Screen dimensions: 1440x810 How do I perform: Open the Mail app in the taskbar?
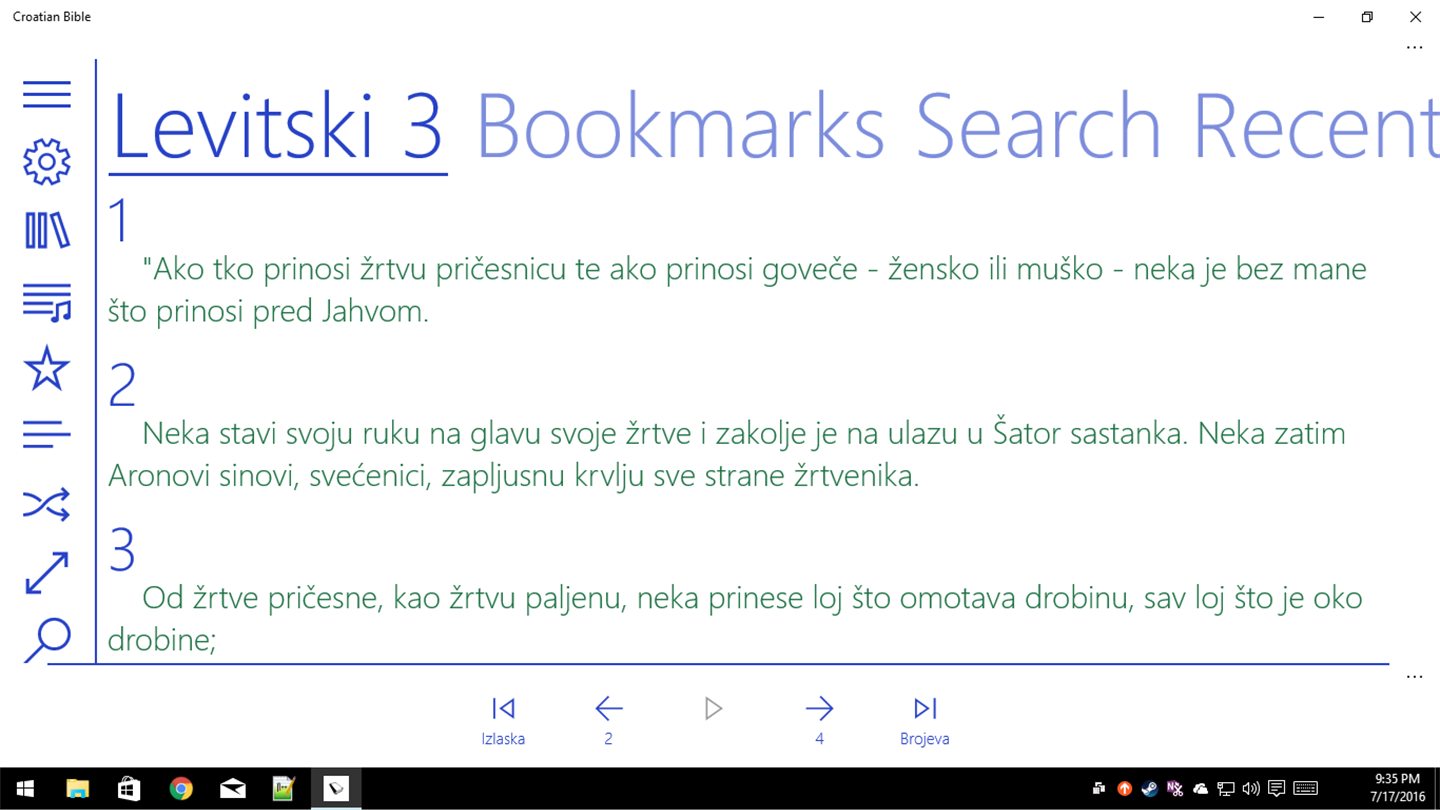pyautogui.click(x=233, y=789)
